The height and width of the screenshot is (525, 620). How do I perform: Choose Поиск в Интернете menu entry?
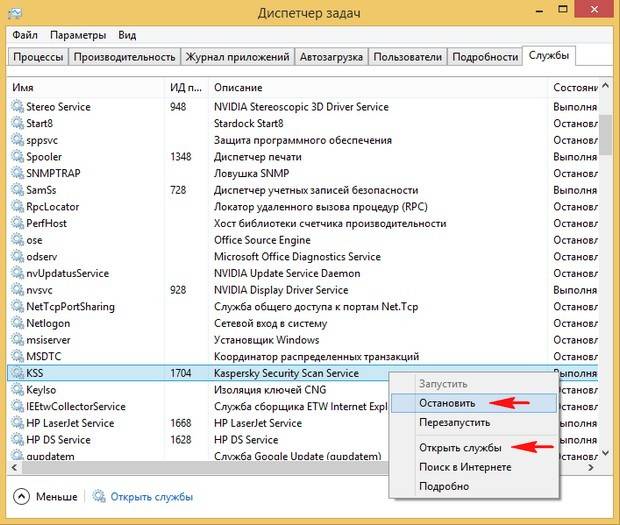(474, 467)
